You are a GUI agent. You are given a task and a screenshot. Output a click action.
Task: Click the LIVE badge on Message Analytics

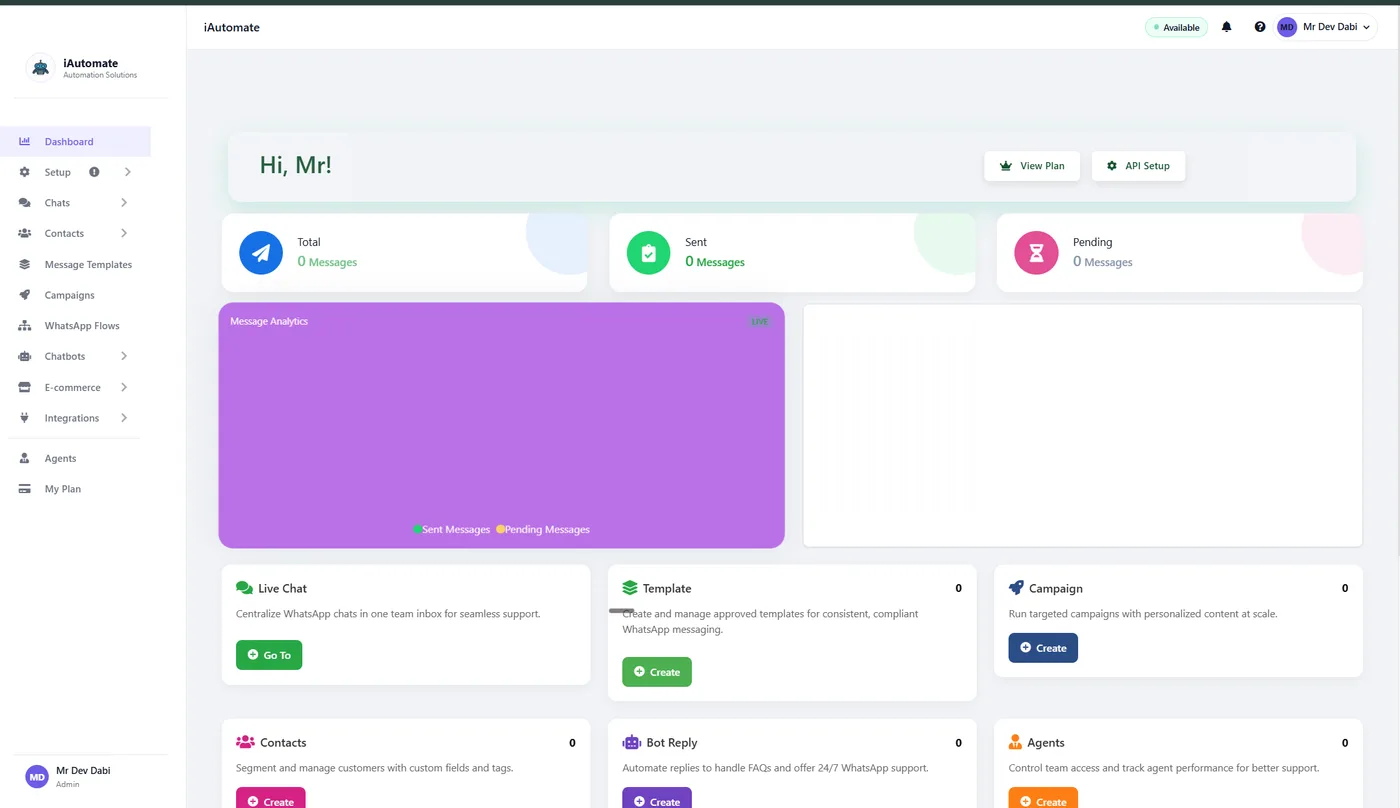(x=760, y=322)
